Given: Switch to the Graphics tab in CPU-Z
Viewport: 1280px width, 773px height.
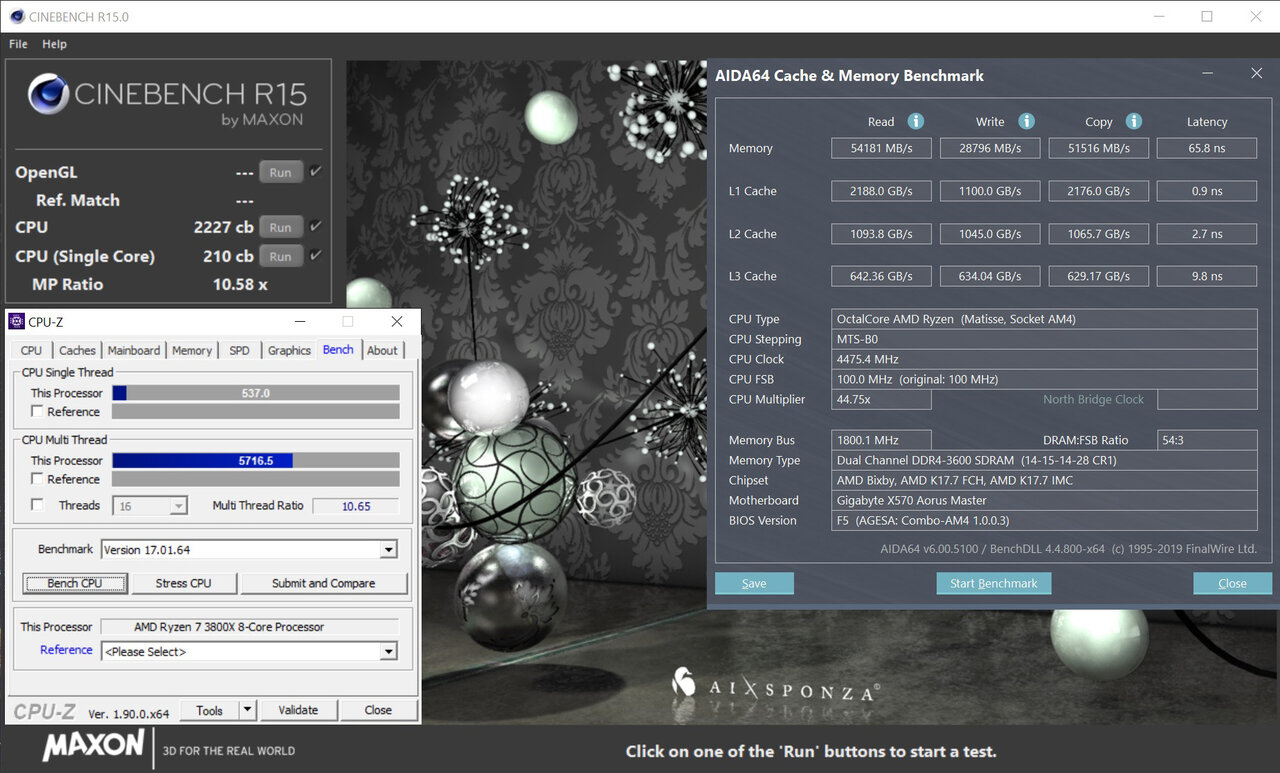Looking at the screenshot, I should [x=289, y=350].
